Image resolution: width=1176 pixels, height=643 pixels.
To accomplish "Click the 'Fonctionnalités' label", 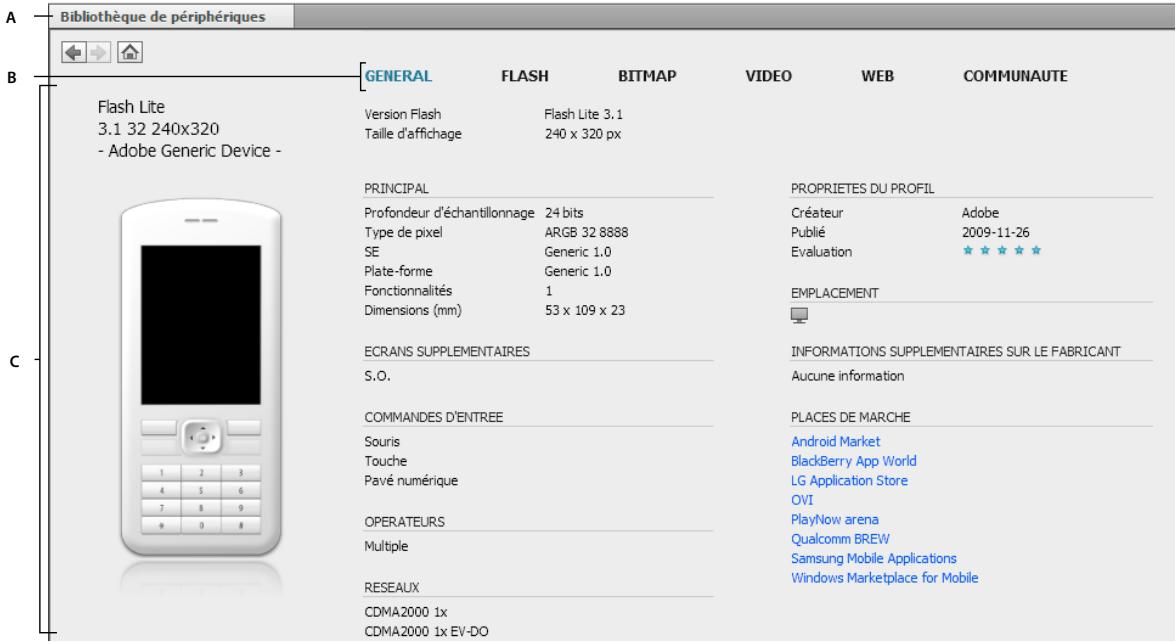I will click(408, 291).
